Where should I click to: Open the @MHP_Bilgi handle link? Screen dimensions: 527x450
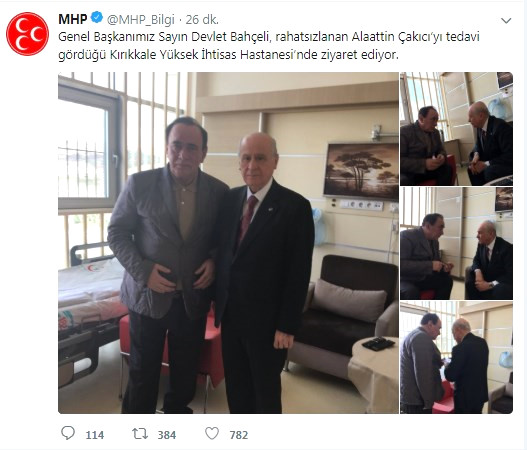point(140,20)
